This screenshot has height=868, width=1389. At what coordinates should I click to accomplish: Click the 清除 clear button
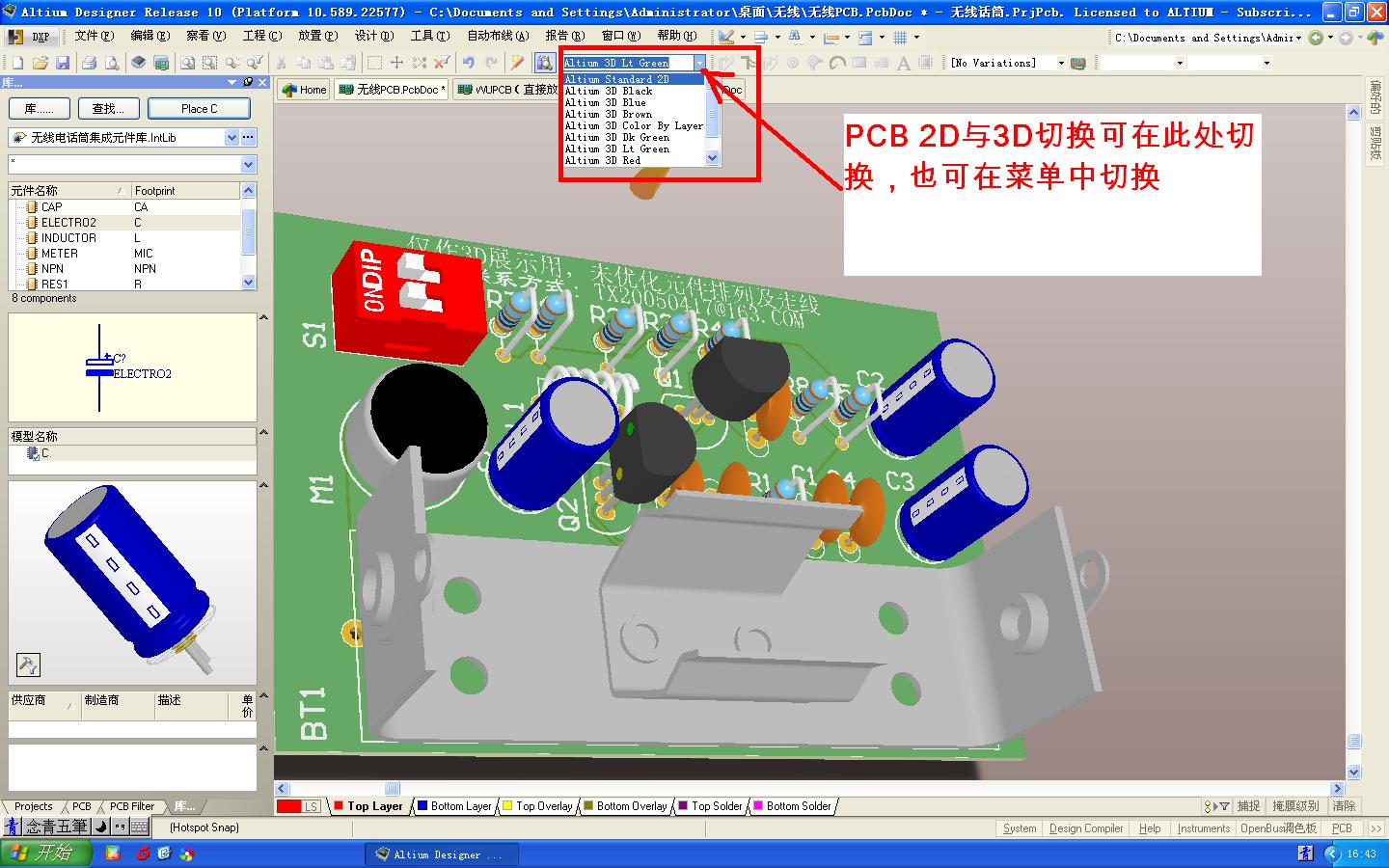(x=1344, y=806)
